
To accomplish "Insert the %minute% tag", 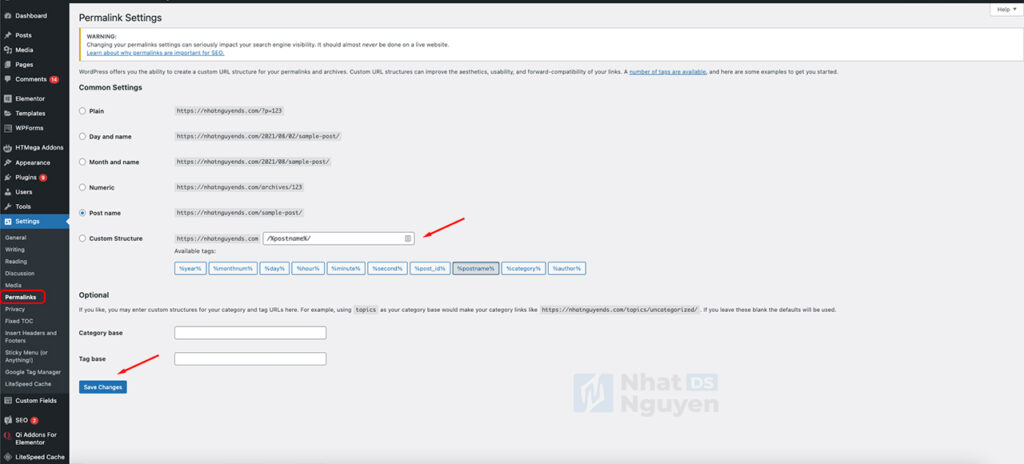I will (x=345, y=269).
